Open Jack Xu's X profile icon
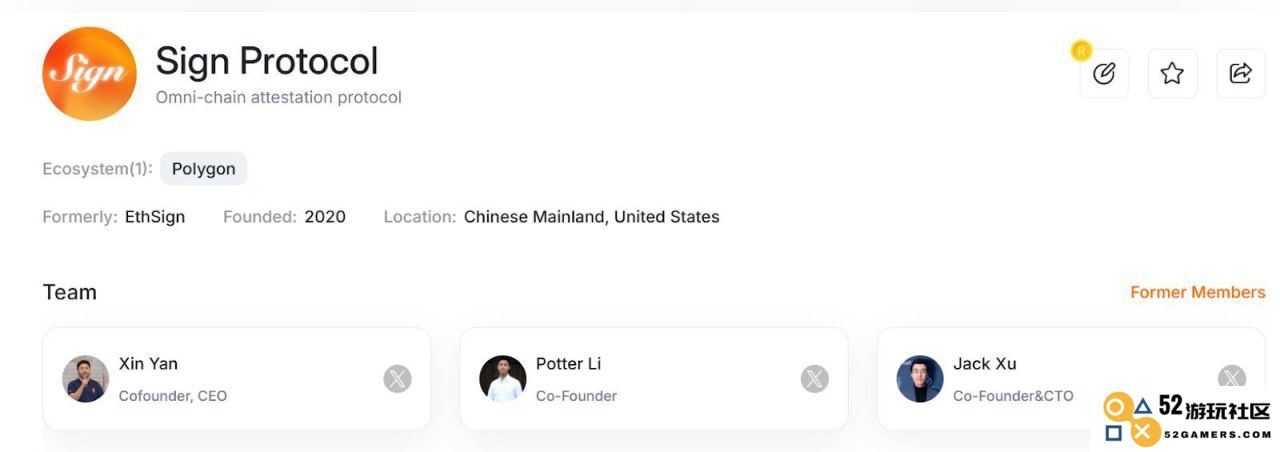Image resolution: width=1280 pixels, height=452 pixels. point(1231,377)
